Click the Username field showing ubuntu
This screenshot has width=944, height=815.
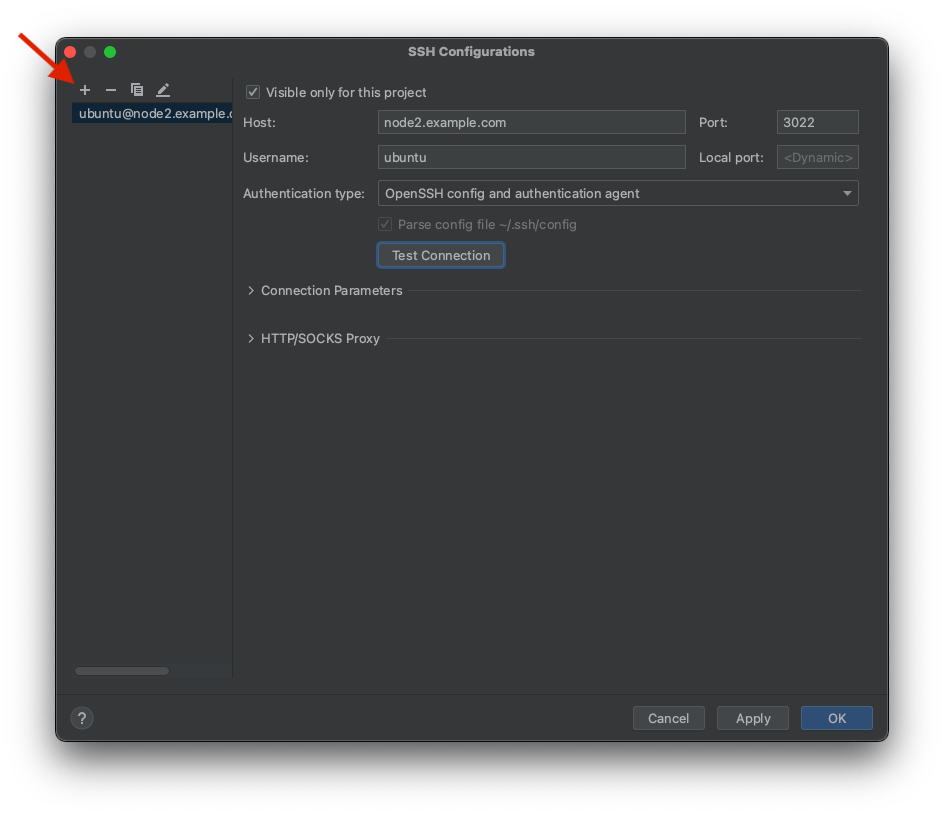click(531, 157)
